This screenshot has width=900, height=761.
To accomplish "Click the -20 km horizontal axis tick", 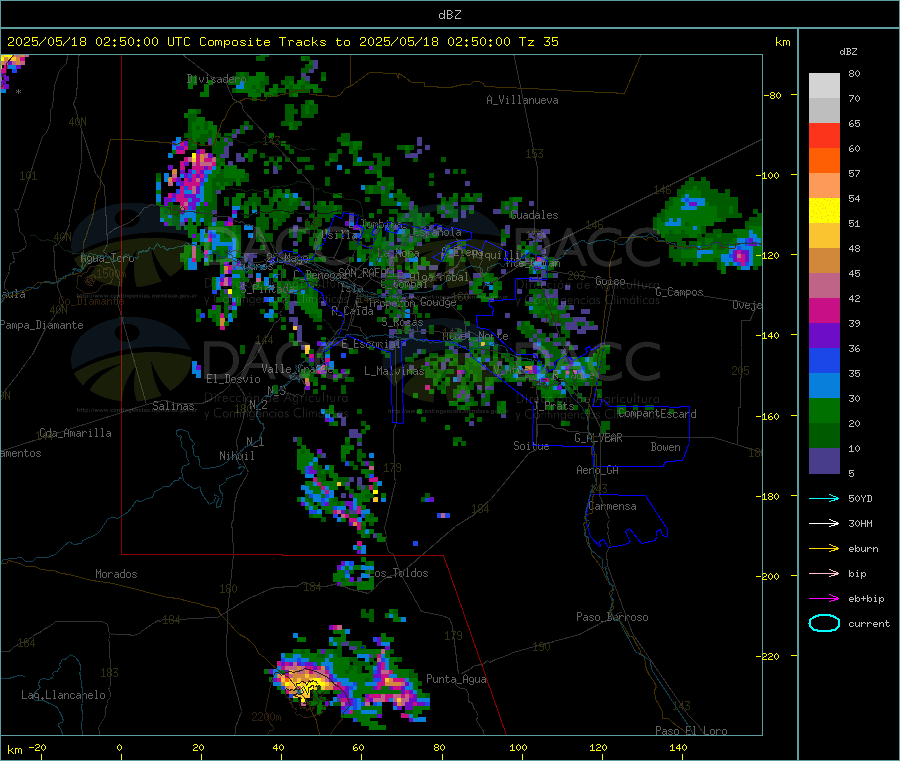I will (37, 747).
